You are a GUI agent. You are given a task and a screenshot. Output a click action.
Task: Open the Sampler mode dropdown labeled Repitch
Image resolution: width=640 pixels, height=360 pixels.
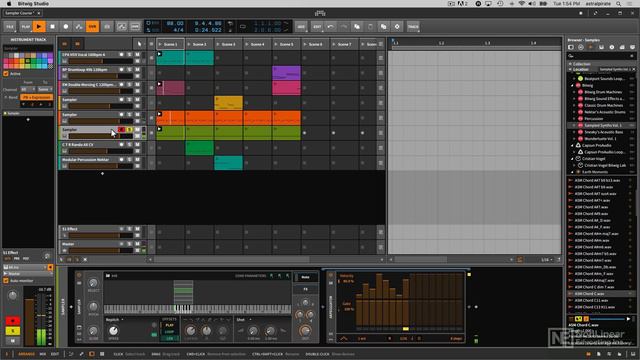[115, 320]
